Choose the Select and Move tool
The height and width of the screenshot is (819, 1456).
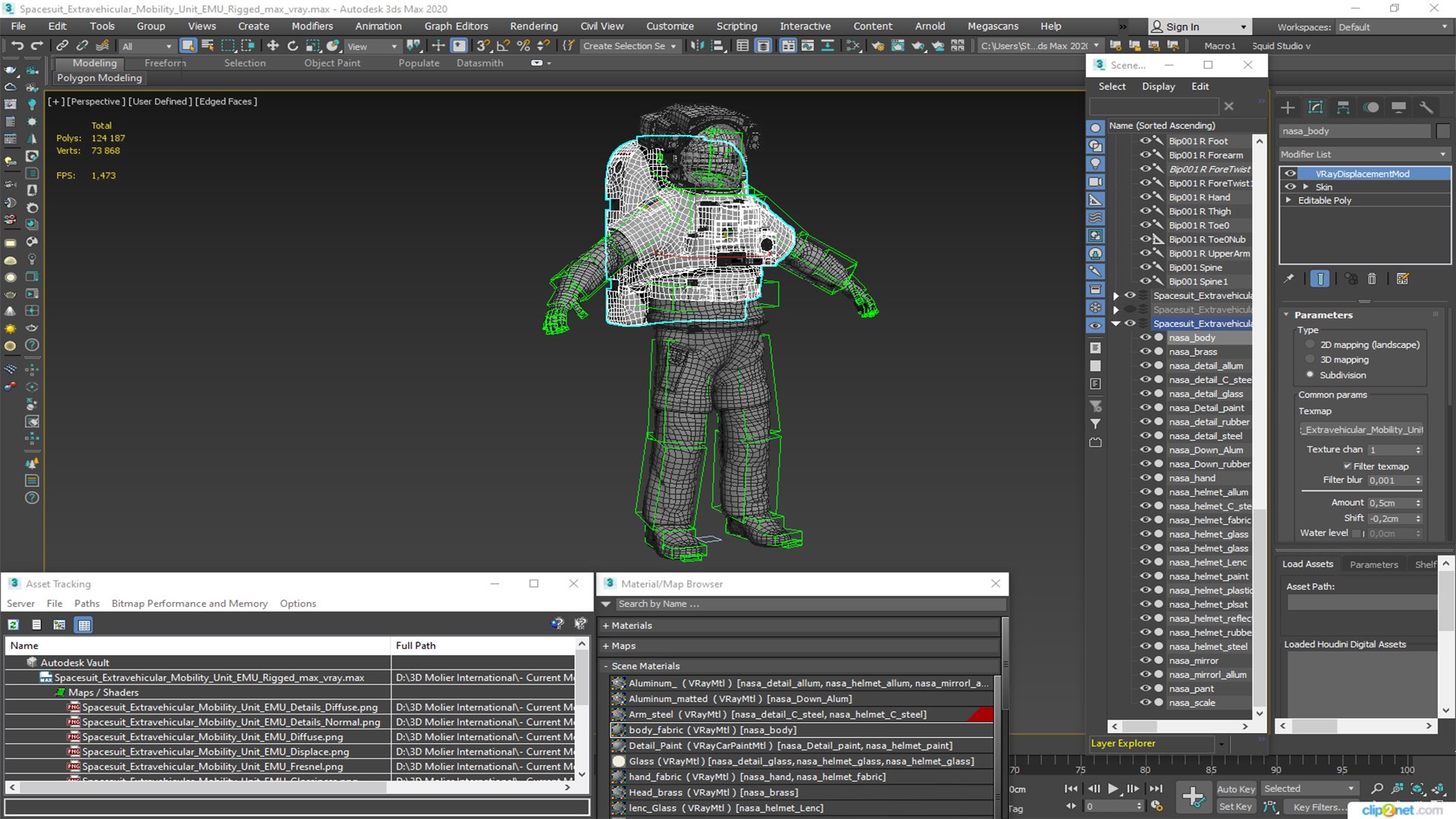(x=272, y=45)
